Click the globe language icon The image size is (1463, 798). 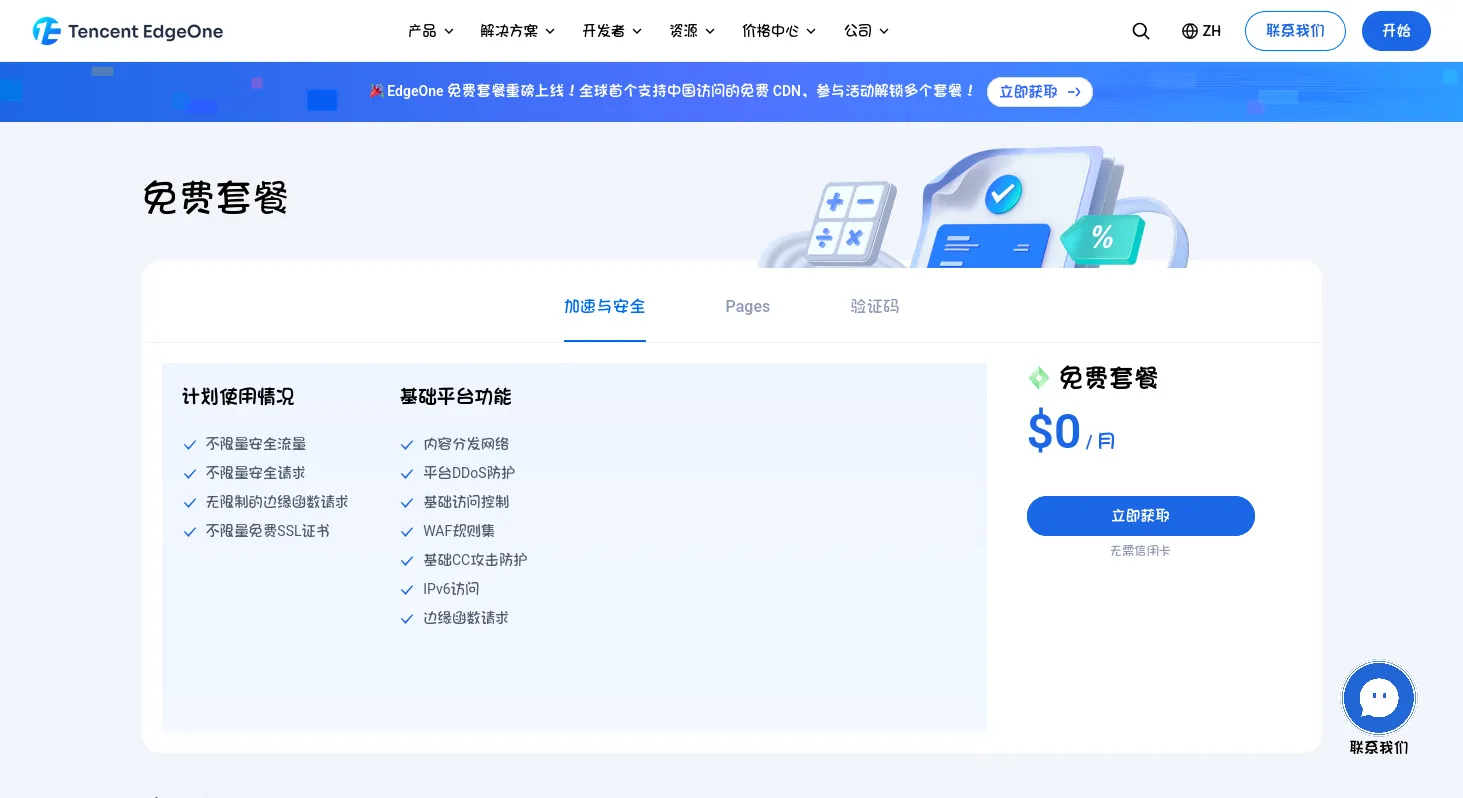[1189, 31]
